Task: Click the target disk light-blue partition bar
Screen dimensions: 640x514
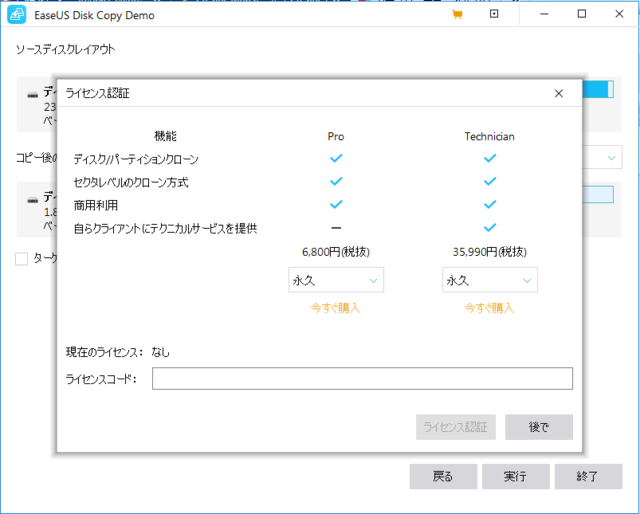Action: tap(598, 195)
